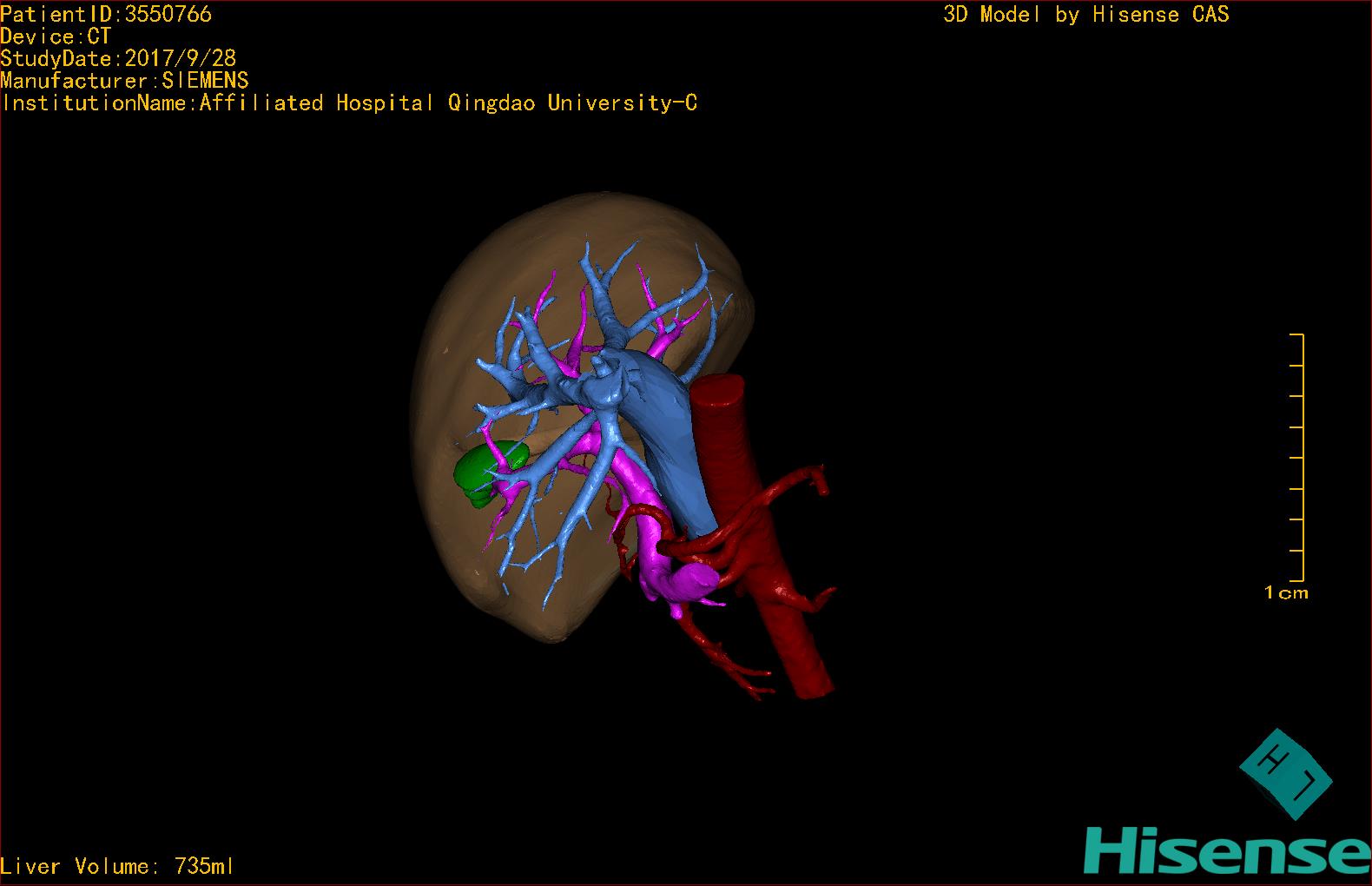The image size is (1372, 886).
Task: Click the 1cm scale label
Action: 1286,593
